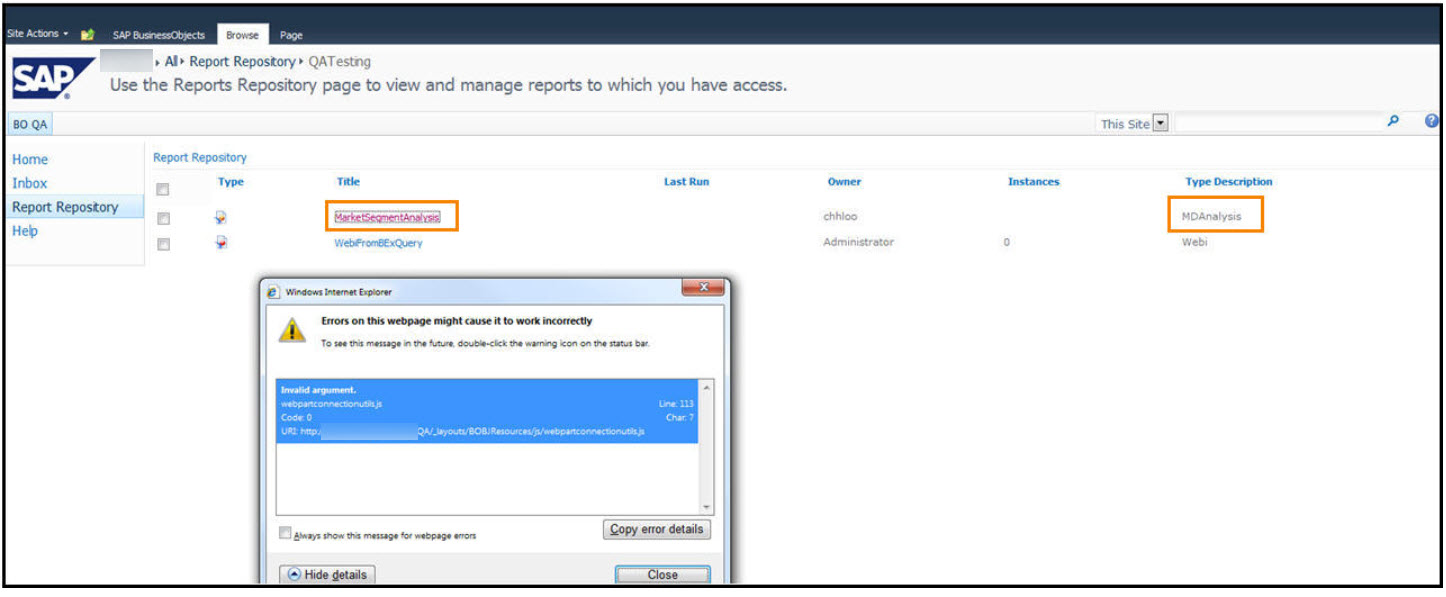Focus the site search input box
Screen dimensions: 1446x597
coord(1277,124)
